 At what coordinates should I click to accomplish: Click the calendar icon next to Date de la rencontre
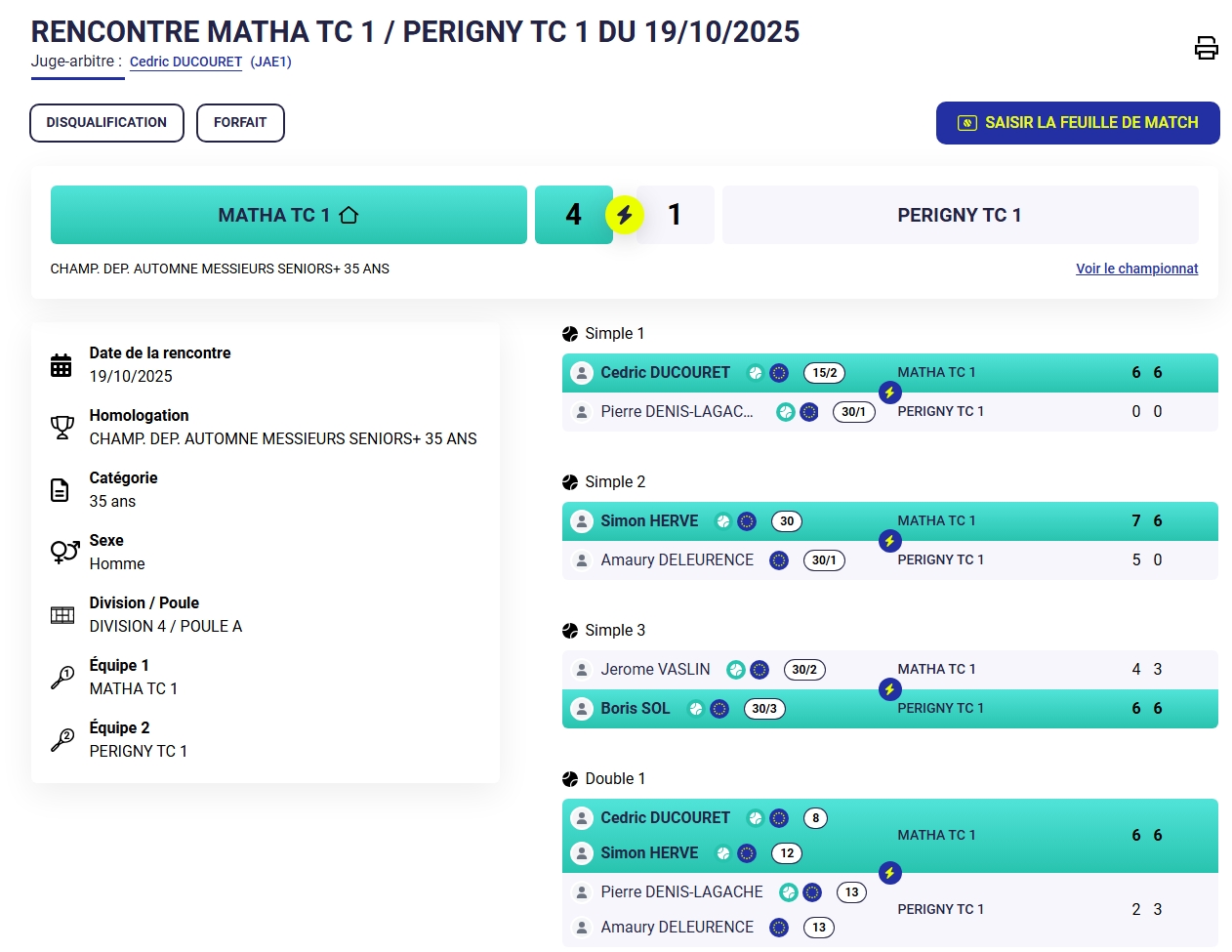[x=62, y=365]
